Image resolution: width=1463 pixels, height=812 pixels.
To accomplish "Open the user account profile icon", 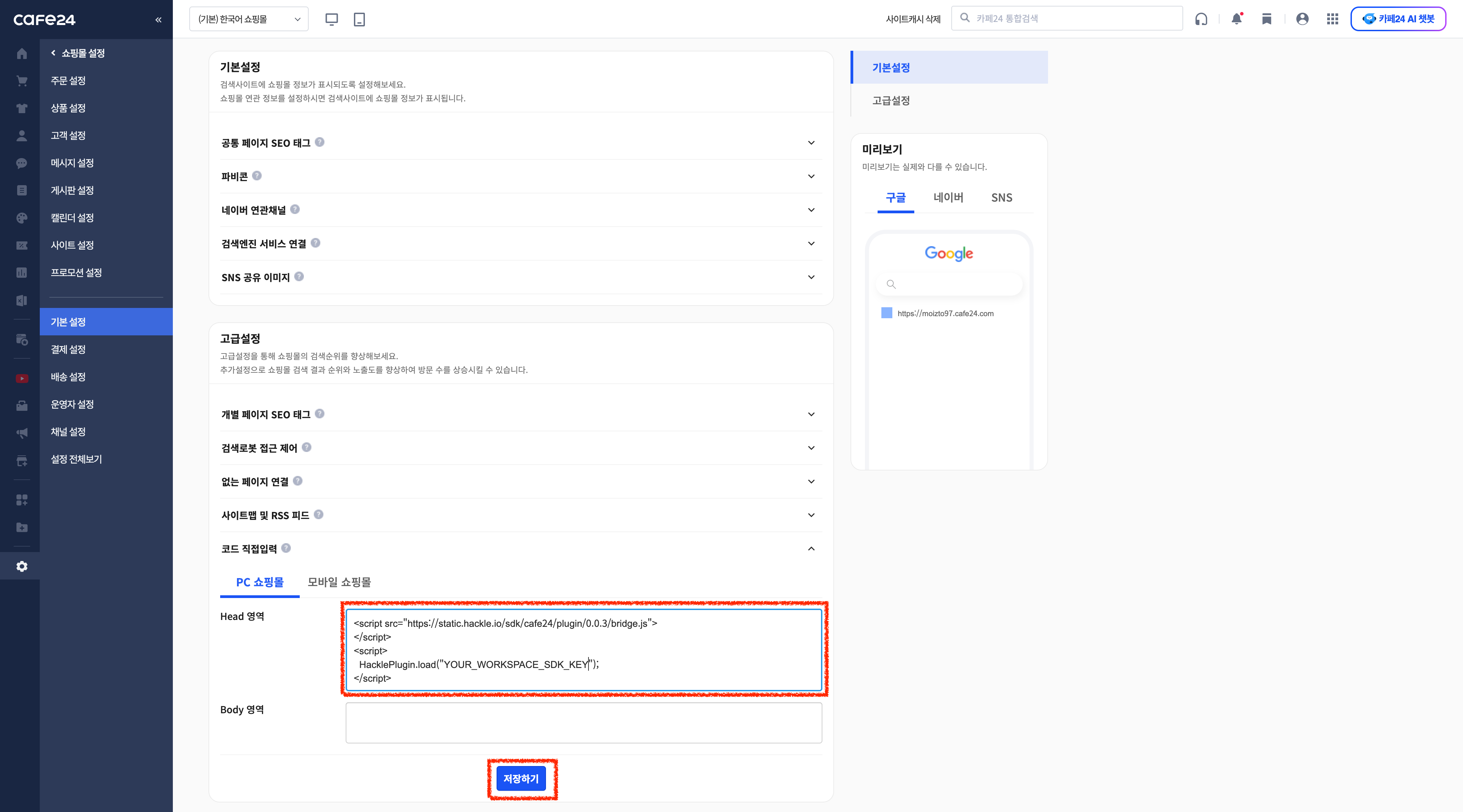I will coord(1302,19).
